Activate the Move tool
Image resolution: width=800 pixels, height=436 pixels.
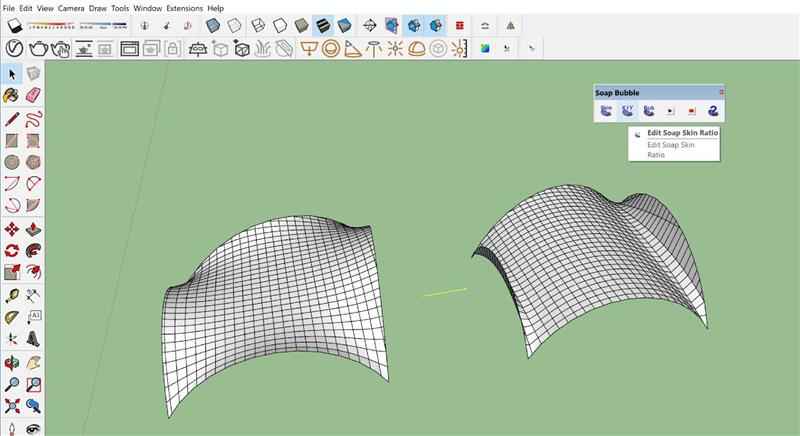[x=12, y=229]
